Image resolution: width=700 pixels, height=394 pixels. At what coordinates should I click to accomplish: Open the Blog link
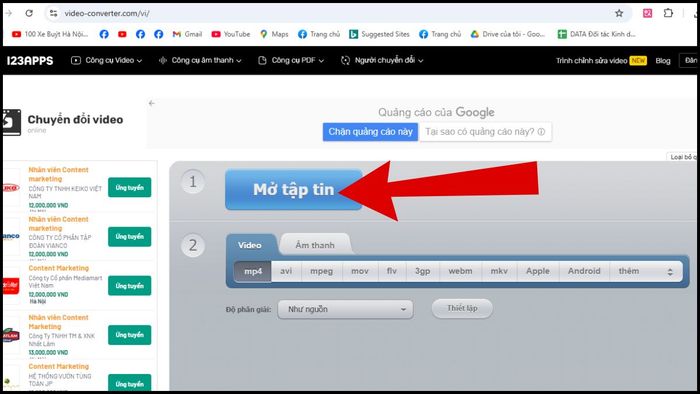click(663, 61)
